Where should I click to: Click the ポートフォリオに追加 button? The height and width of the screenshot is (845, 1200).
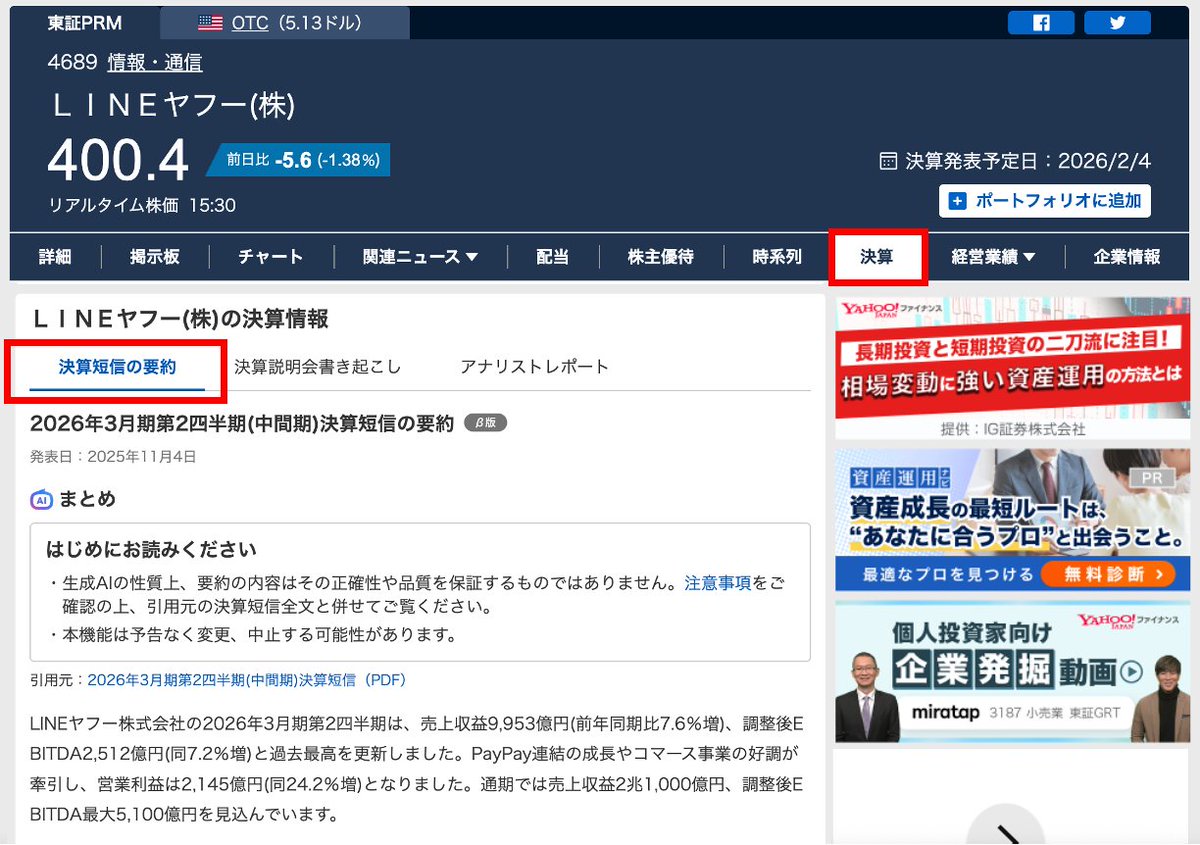1044,202
